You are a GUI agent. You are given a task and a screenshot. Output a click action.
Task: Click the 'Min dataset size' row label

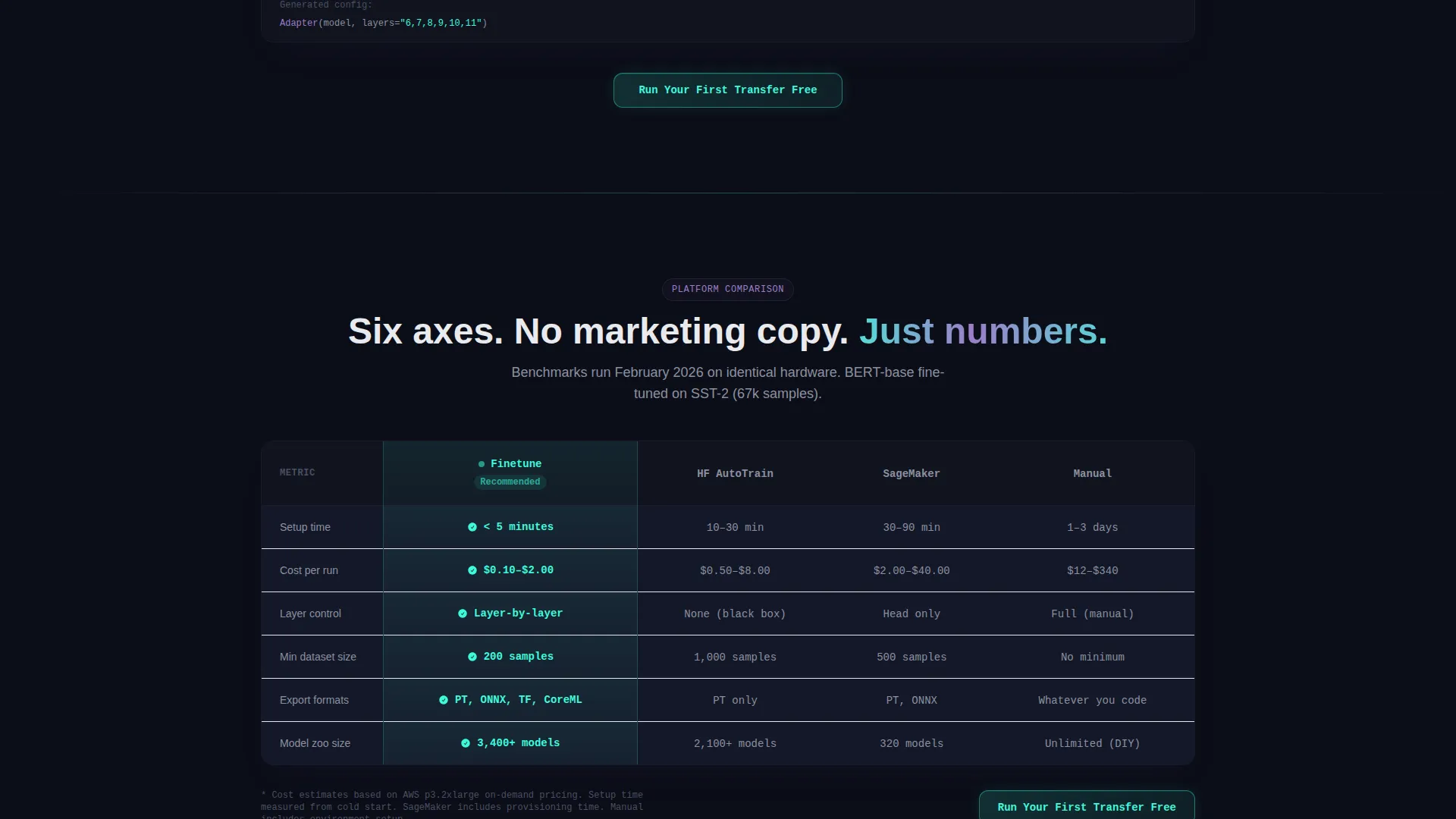318,657
